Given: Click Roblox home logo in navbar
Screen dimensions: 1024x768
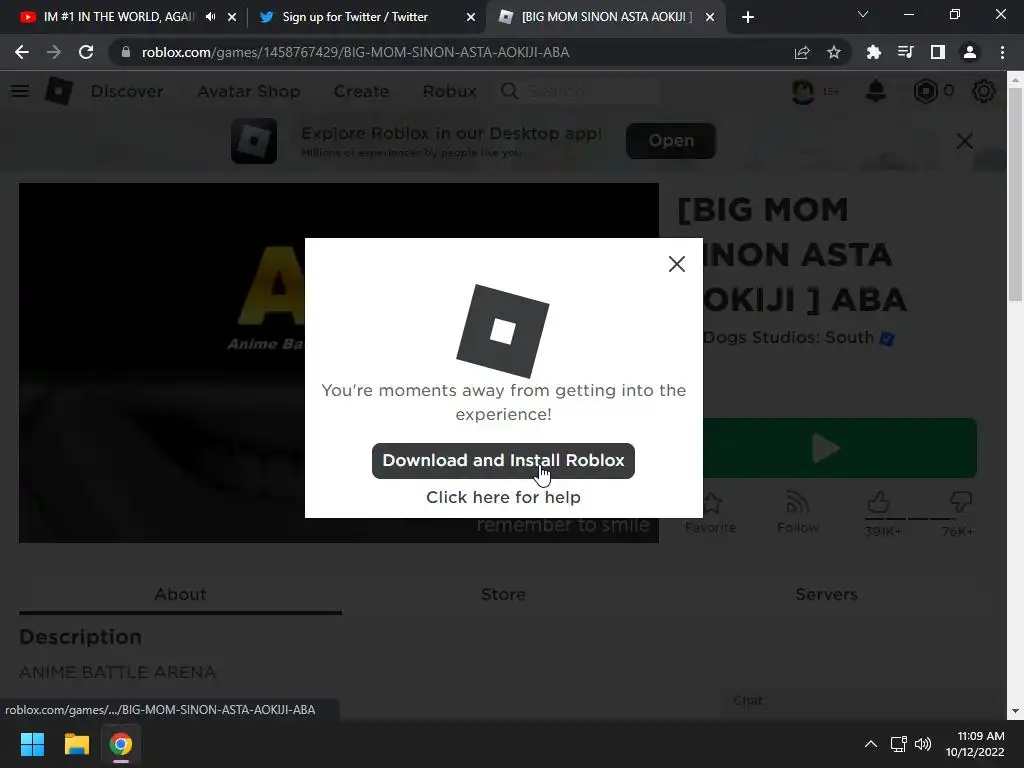Looking at the screenshot, I should (x=59, y=91).
